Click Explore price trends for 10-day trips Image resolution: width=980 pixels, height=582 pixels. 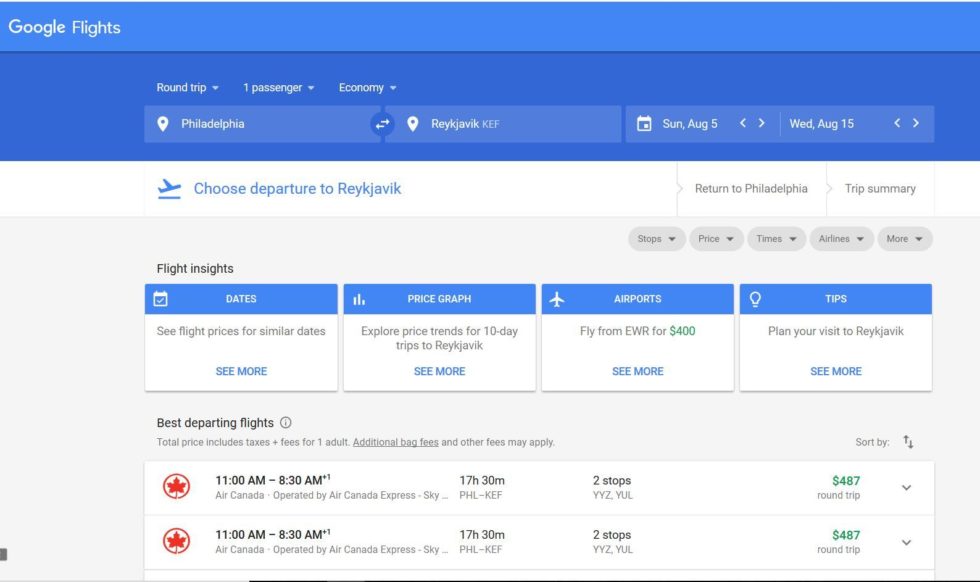(439, 338)
